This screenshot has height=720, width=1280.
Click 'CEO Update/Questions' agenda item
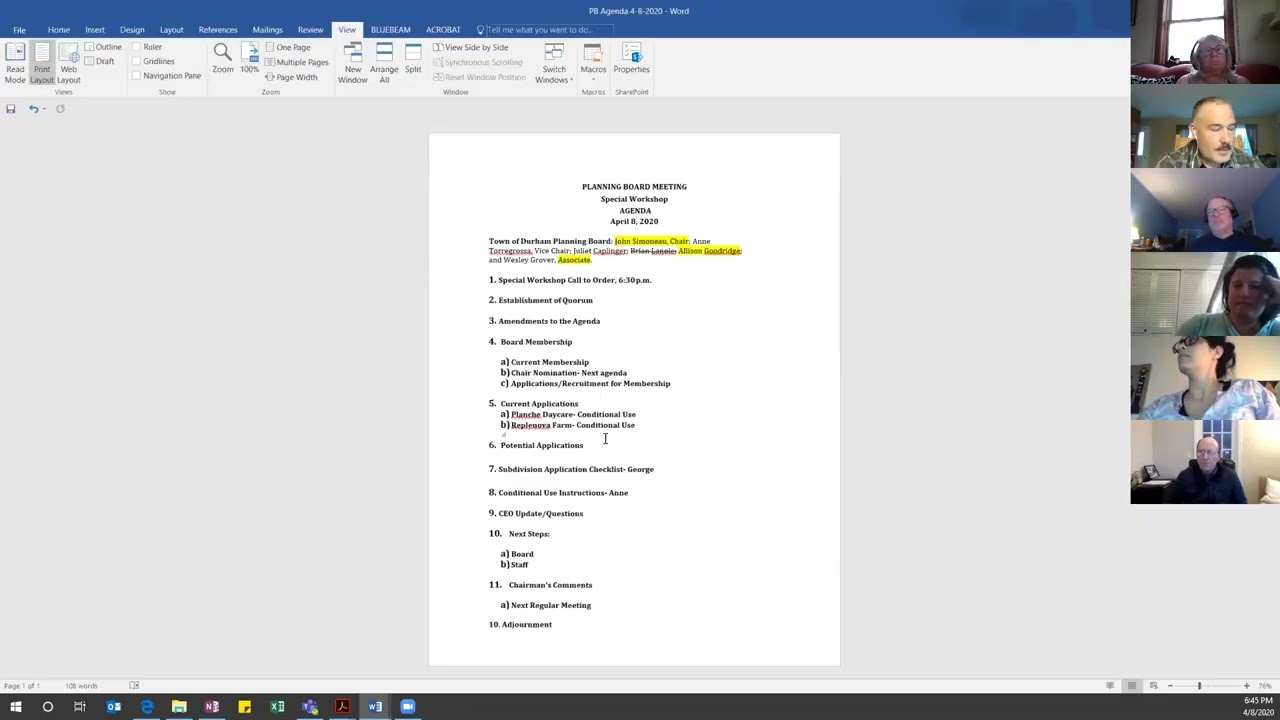click(x=540, y=514)
